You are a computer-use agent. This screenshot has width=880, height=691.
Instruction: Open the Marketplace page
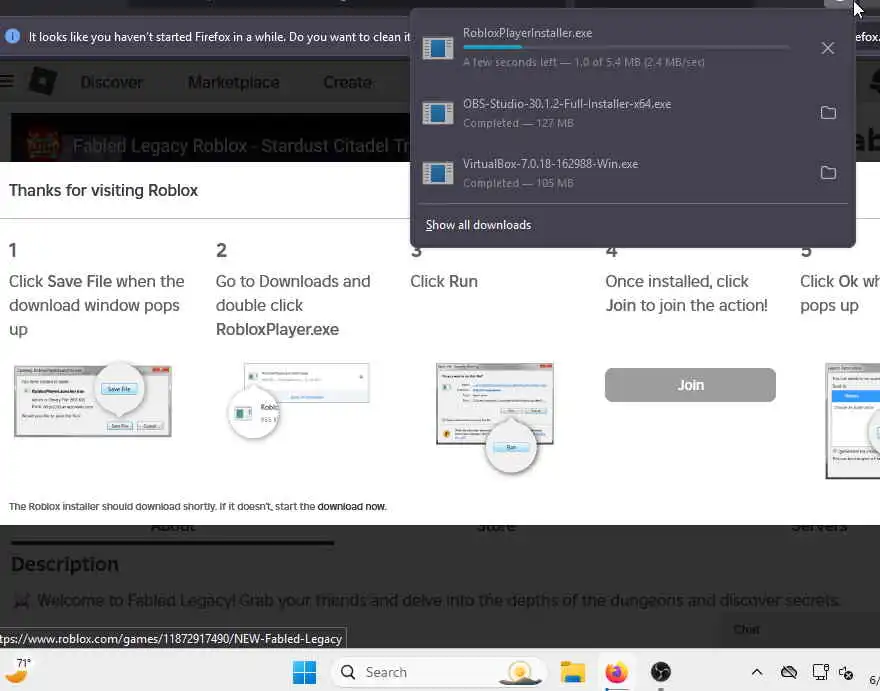point(233,83)
